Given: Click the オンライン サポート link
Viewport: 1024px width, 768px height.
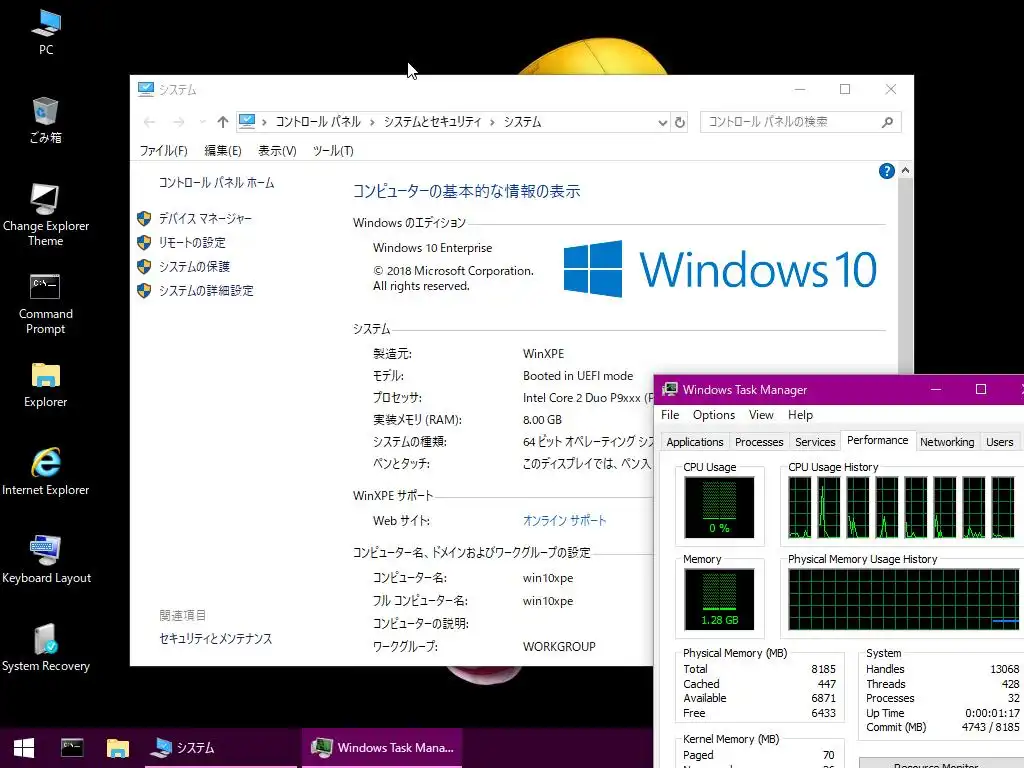Looking at the screenshot, I should point(564,521).
